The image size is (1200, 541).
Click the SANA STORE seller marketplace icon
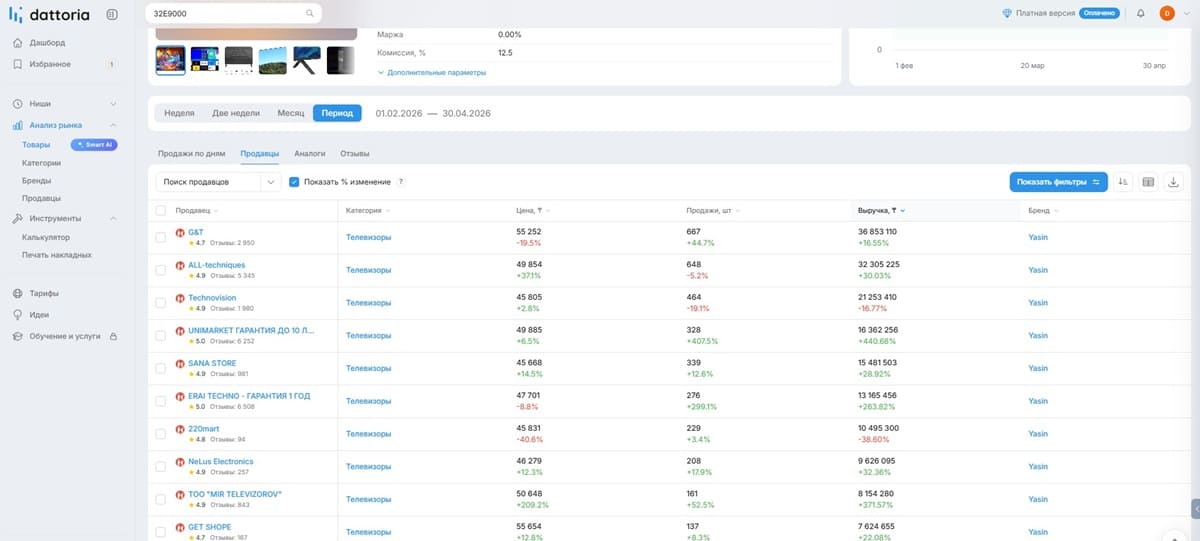180,363
